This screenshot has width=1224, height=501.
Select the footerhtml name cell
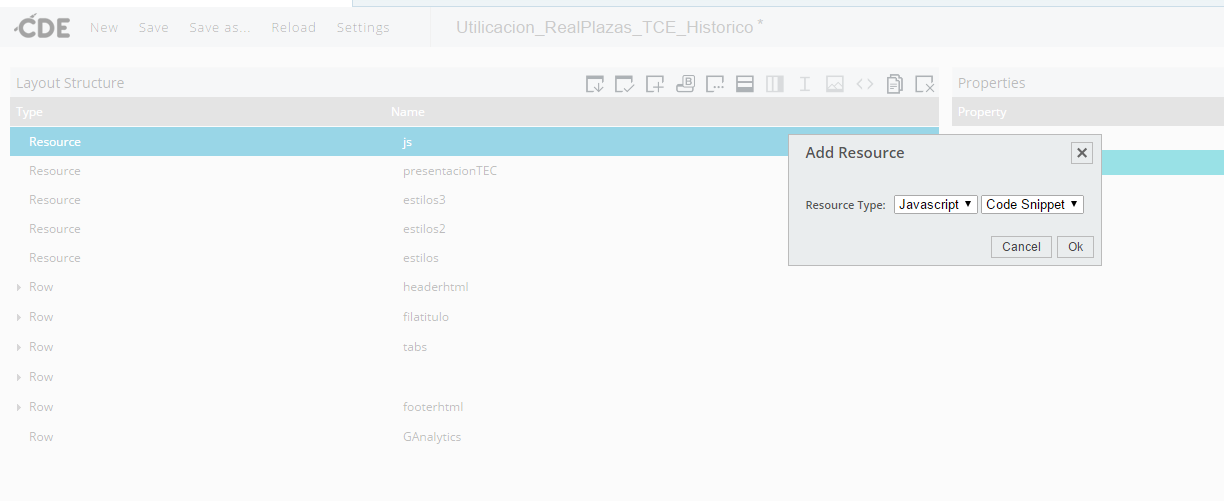[433, 407]
